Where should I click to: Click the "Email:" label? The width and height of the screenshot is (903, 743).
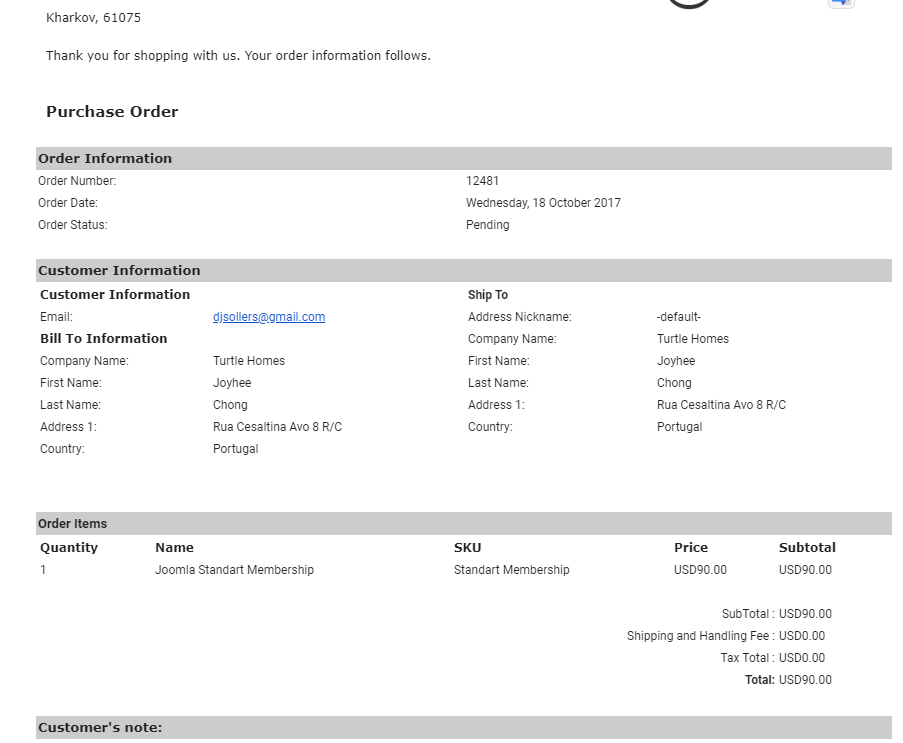(x=56, y=317)
